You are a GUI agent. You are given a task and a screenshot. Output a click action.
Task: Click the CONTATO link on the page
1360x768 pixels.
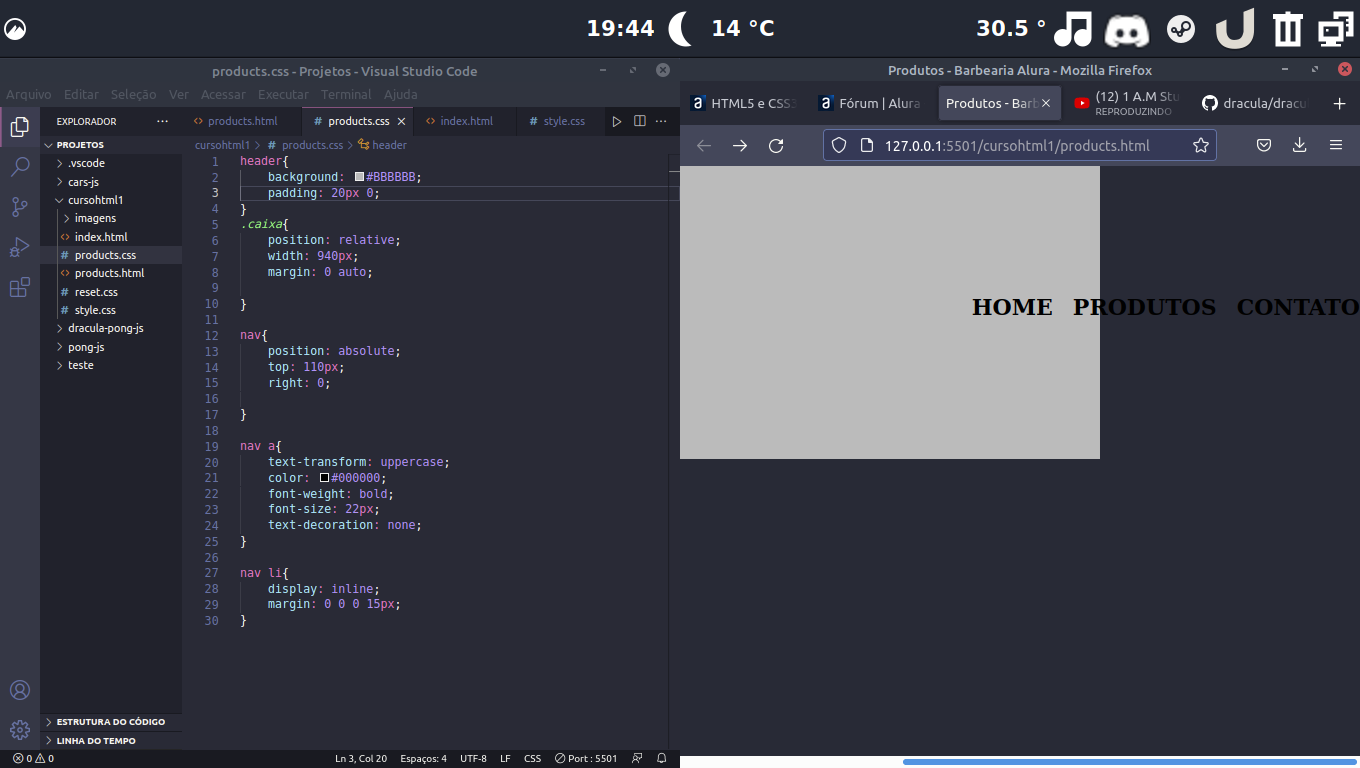[1298, 307]
